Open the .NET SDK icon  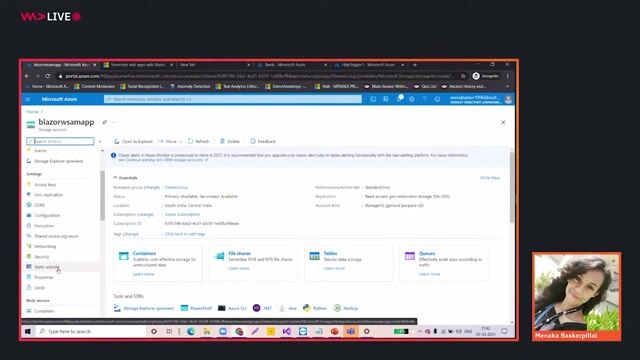257,308
